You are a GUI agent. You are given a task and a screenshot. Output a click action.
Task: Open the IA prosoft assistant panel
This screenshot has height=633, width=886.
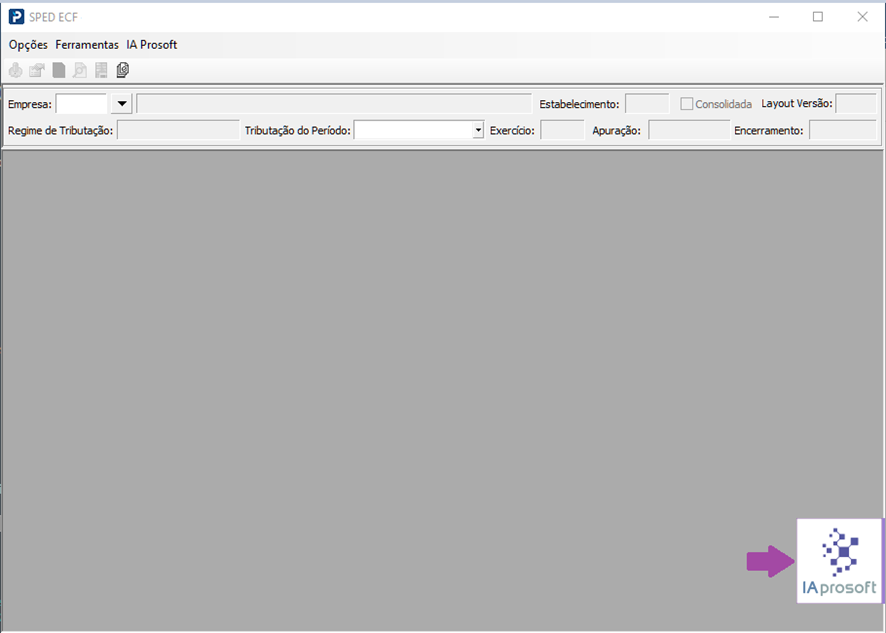[x=839, y=561]
